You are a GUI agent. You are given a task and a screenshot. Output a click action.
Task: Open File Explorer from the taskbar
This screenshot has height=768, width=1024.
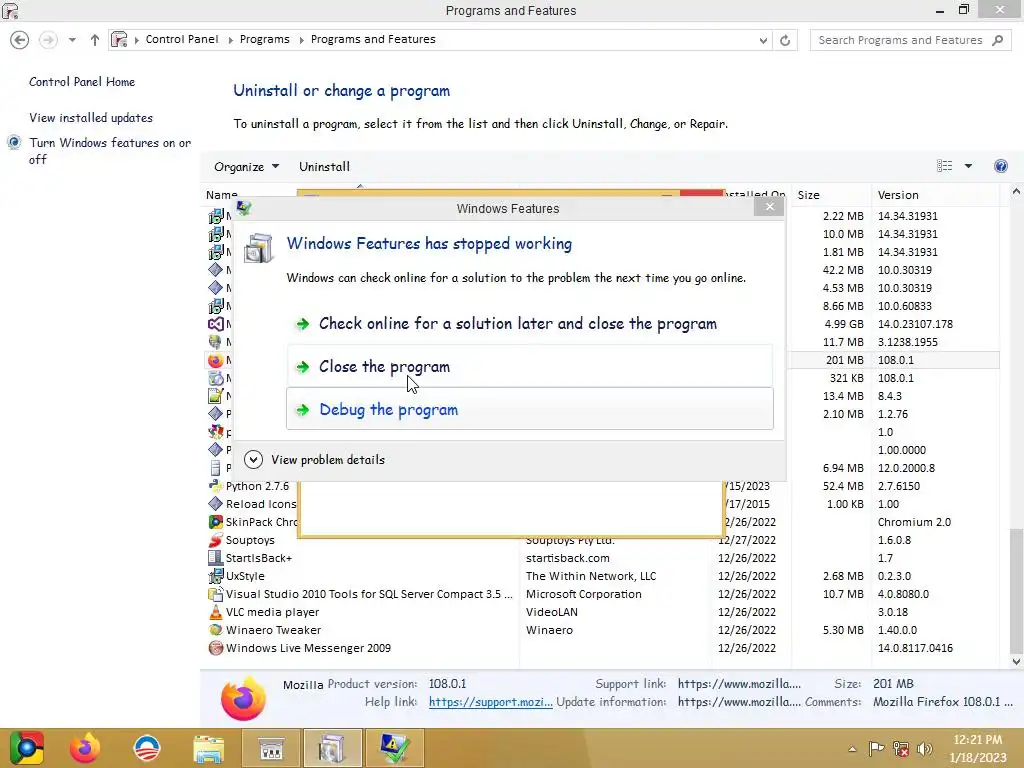pyautogui.click(x=208, y=748)
